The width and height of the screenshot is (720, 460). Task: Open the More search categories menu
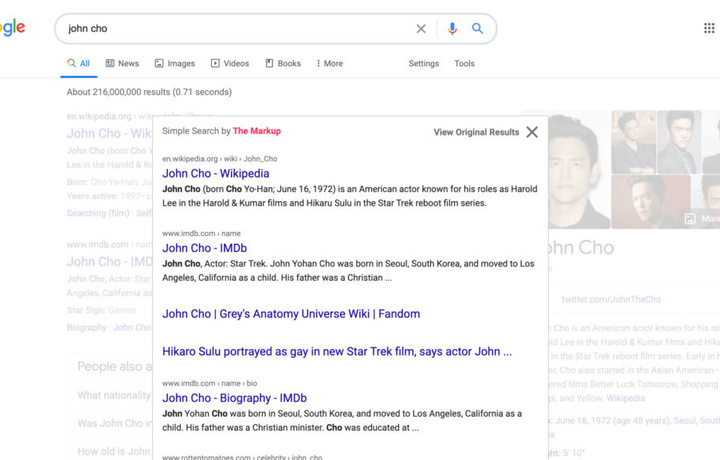pyautogui.click(x=330, y=63)
